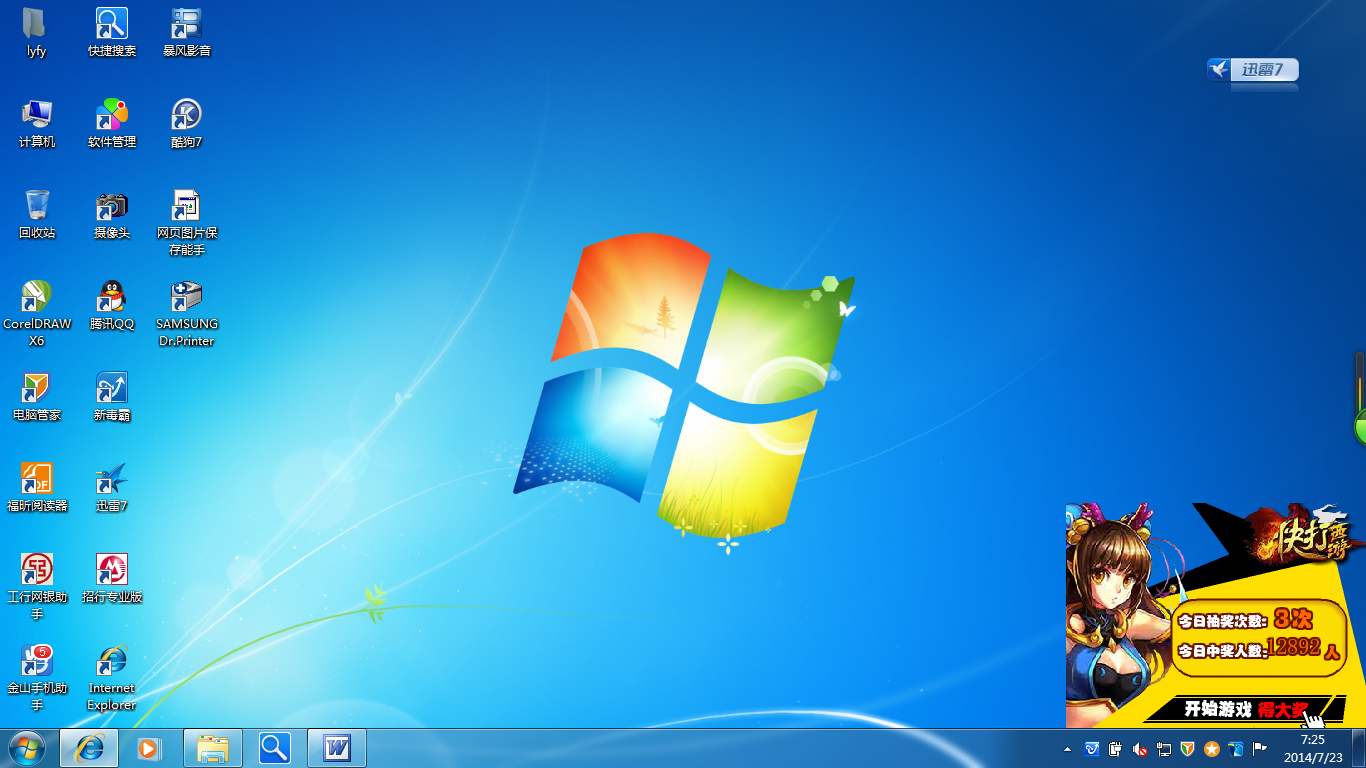The width and height of the screenshot is (1366, 768).
Task: Click the power plug tray icon
Action: (1116, 748)
